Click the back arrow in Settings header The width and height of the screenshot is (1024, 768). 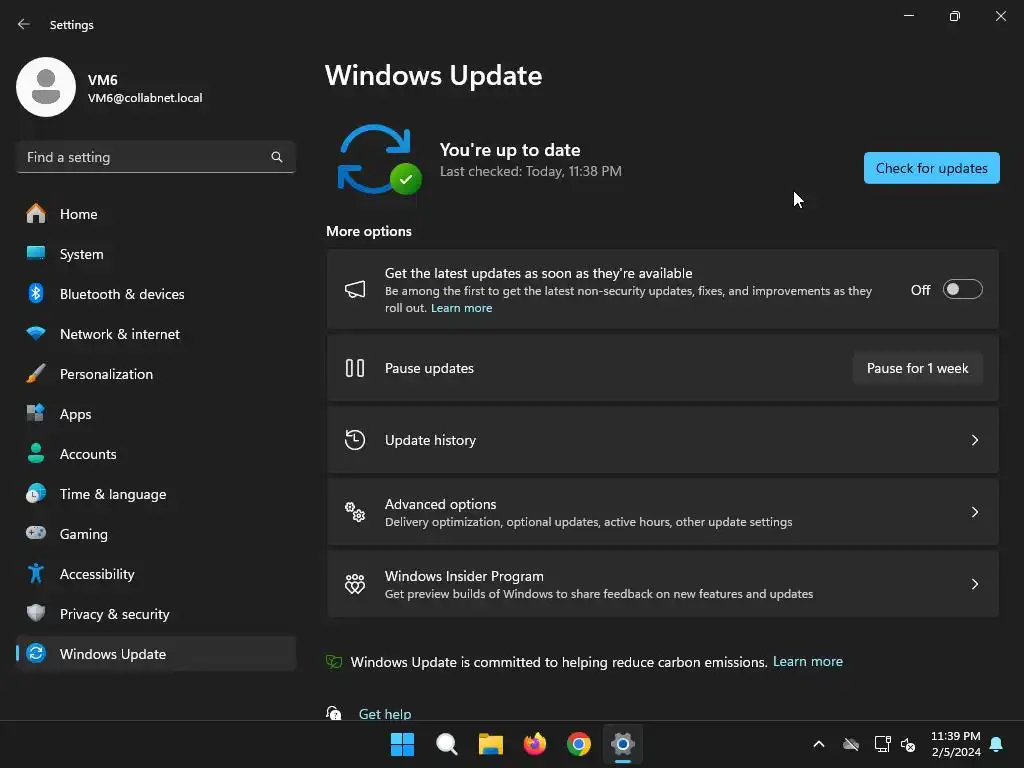click(24, 24)
